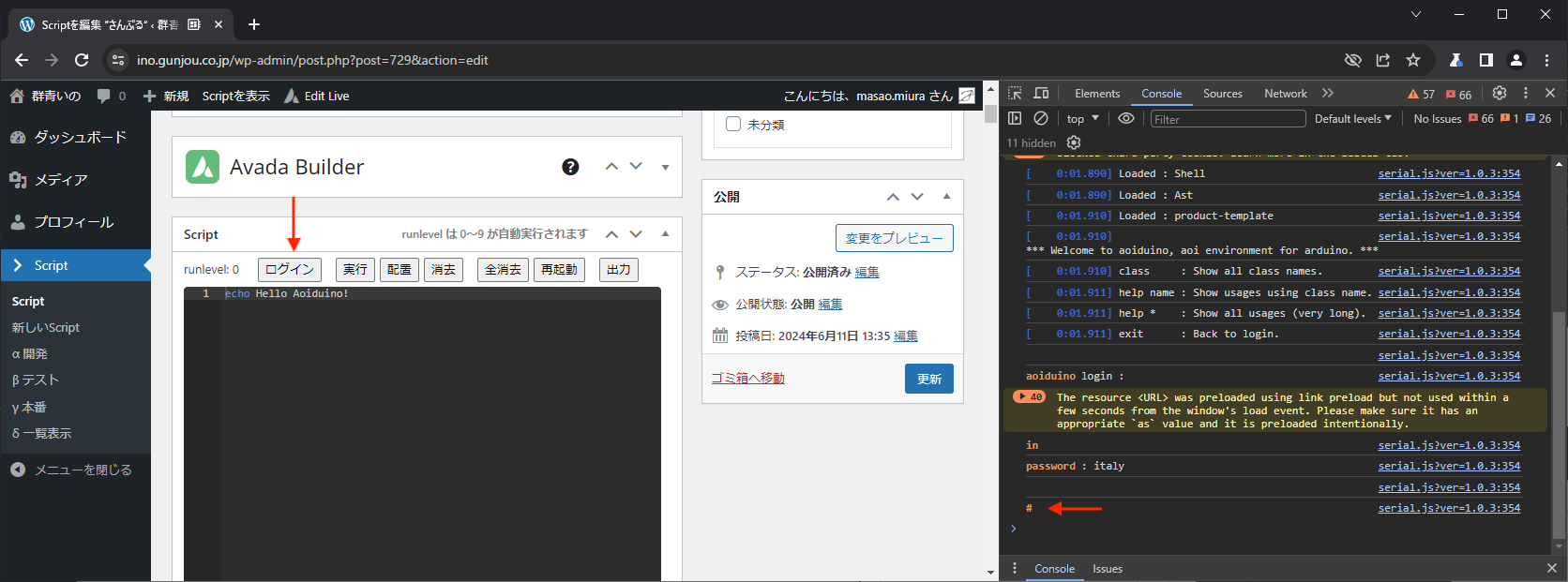Click the ゴミ箱へ移動 link
The width and height of the screenshot is (1568, 582).
tap(747, 379)
